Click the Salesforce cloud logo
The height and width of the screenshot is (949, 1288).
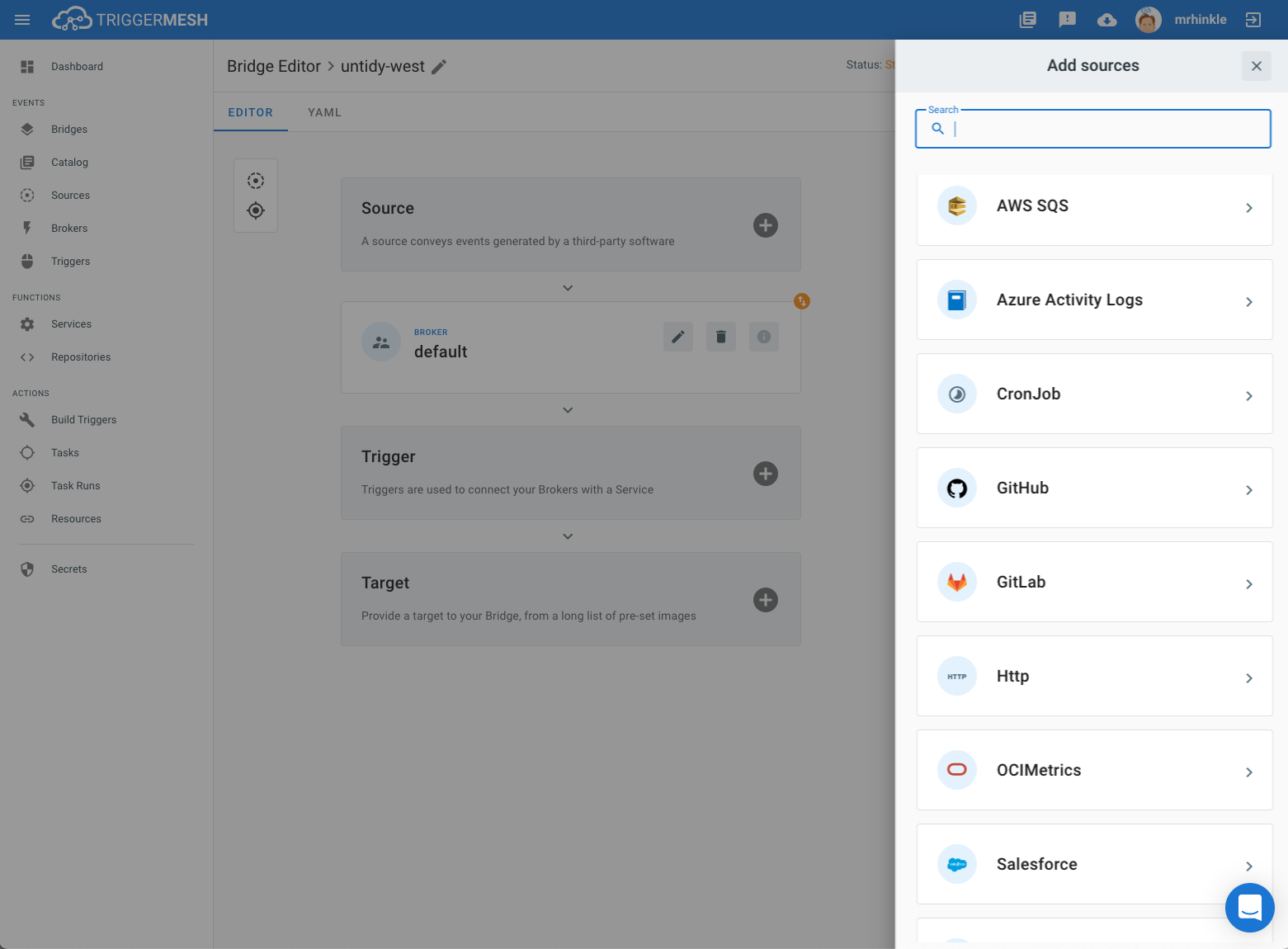point(957,864)
